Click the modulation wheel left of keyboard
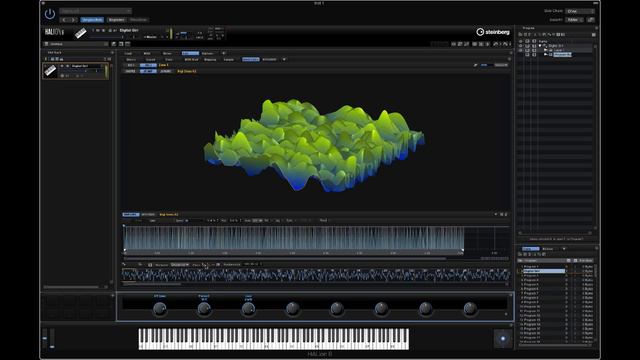This screenshot has width=640, height=360. click(52, 338)
